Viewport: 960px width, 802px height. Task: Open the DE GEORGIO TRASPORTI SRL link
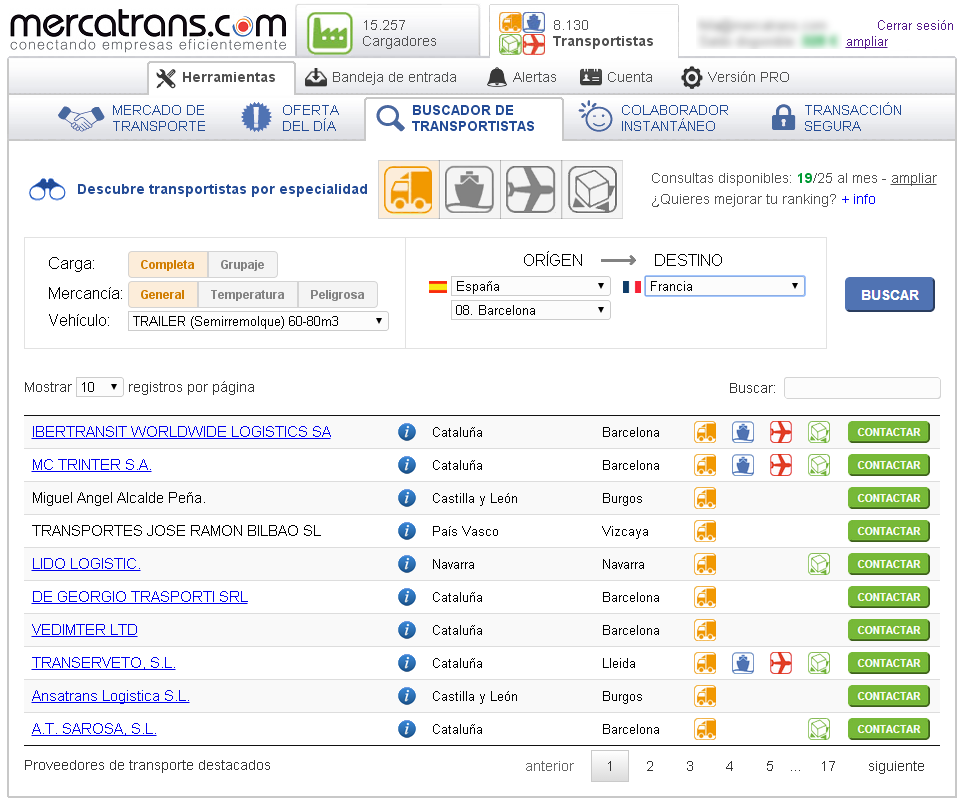coord(140,597)
